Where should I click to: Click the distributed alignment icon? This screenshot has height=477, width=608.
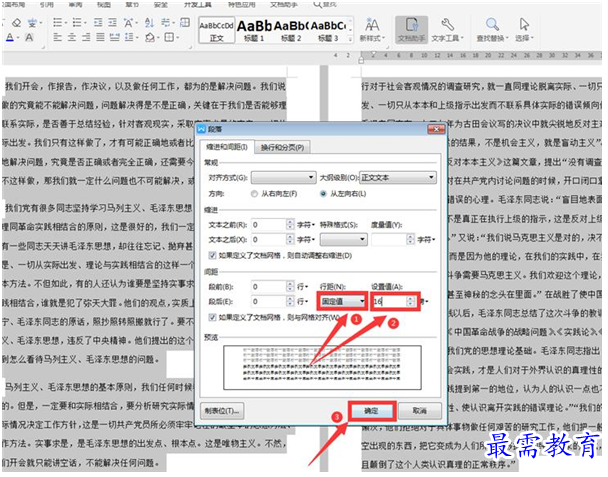[114, 37]
